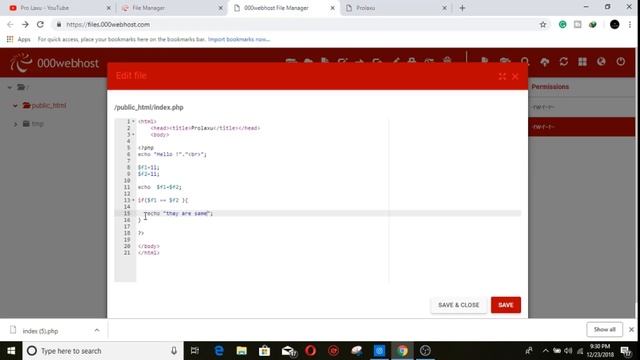Click Show all downloads button
640x360 pixels.
[604, 329]
